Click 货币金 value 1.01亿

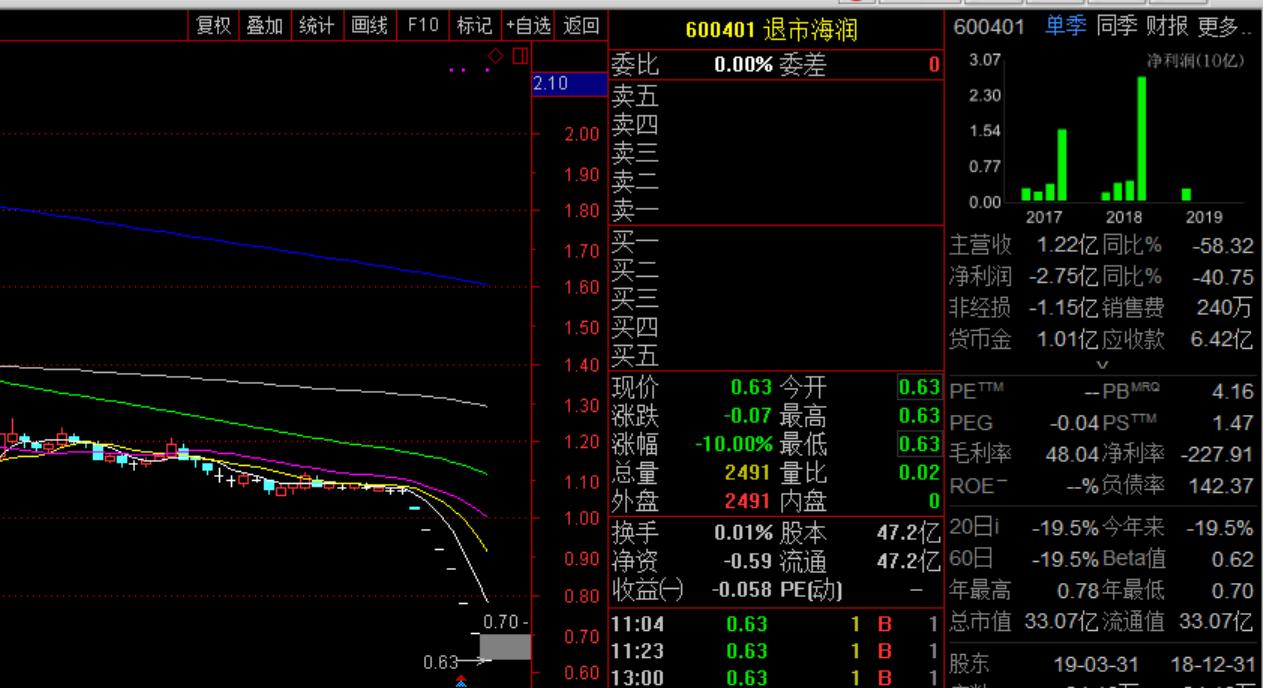[1067, 339]
